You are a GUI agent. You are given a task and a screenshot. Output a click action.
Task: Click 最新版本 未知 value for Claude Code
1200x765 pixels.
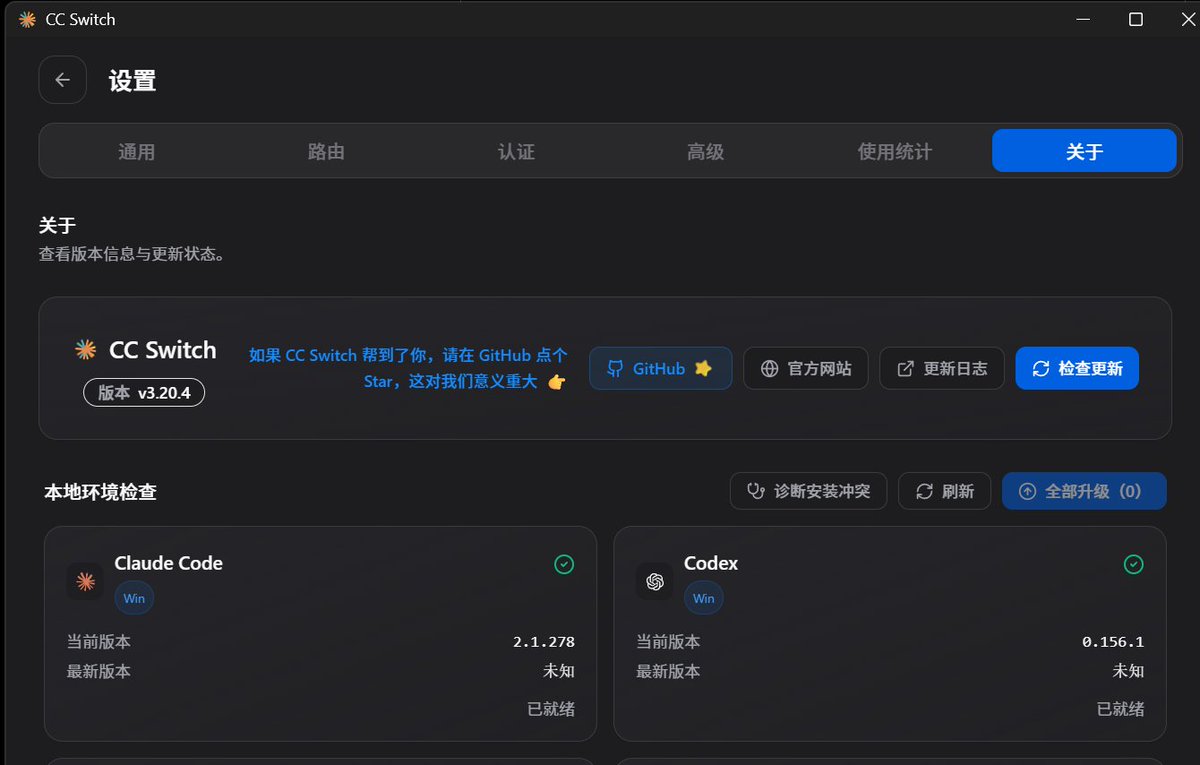pyautogui.click(x=559, y=671)
